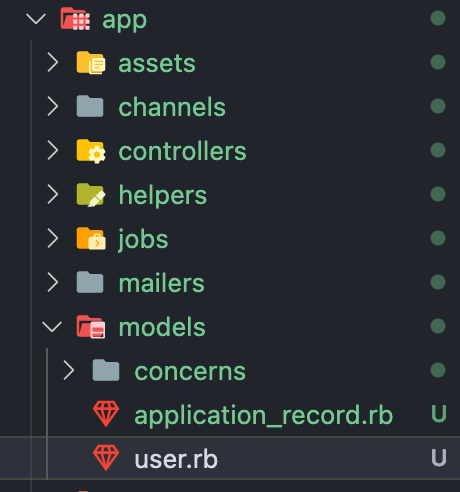Screen dimensions: 460x492
Task: Click the U untracked badge next to user.rb
Action: pyautogui.click(x=439, y=458)
